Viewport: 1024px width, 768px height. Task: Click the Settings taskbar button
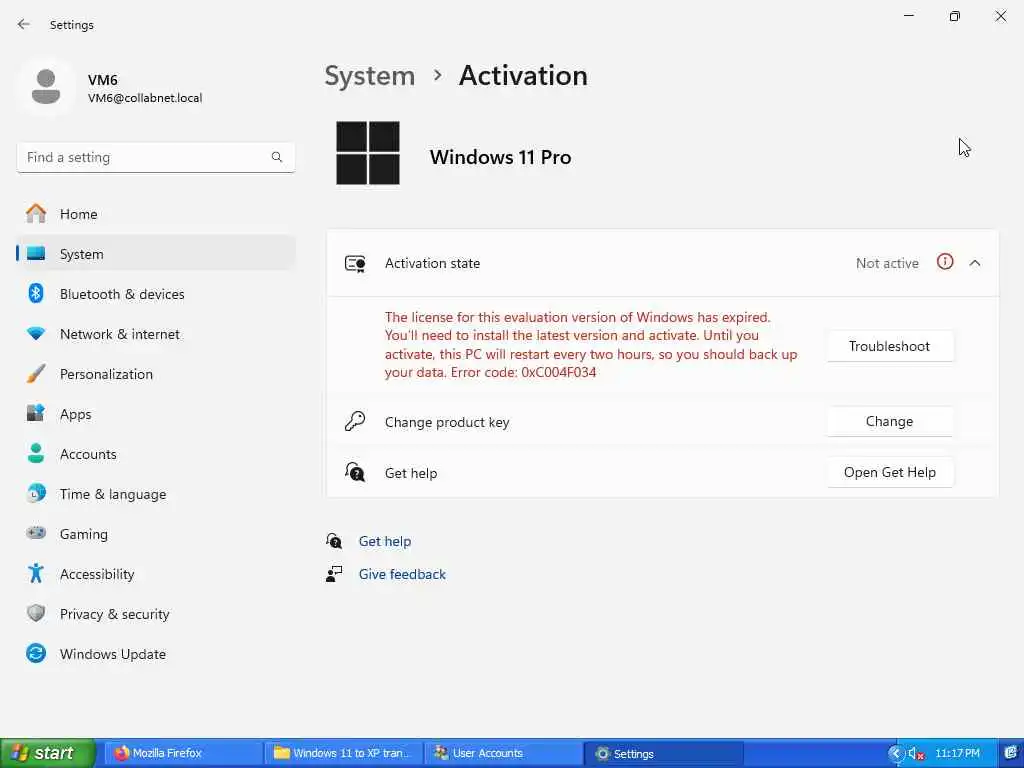click(663, 753)
